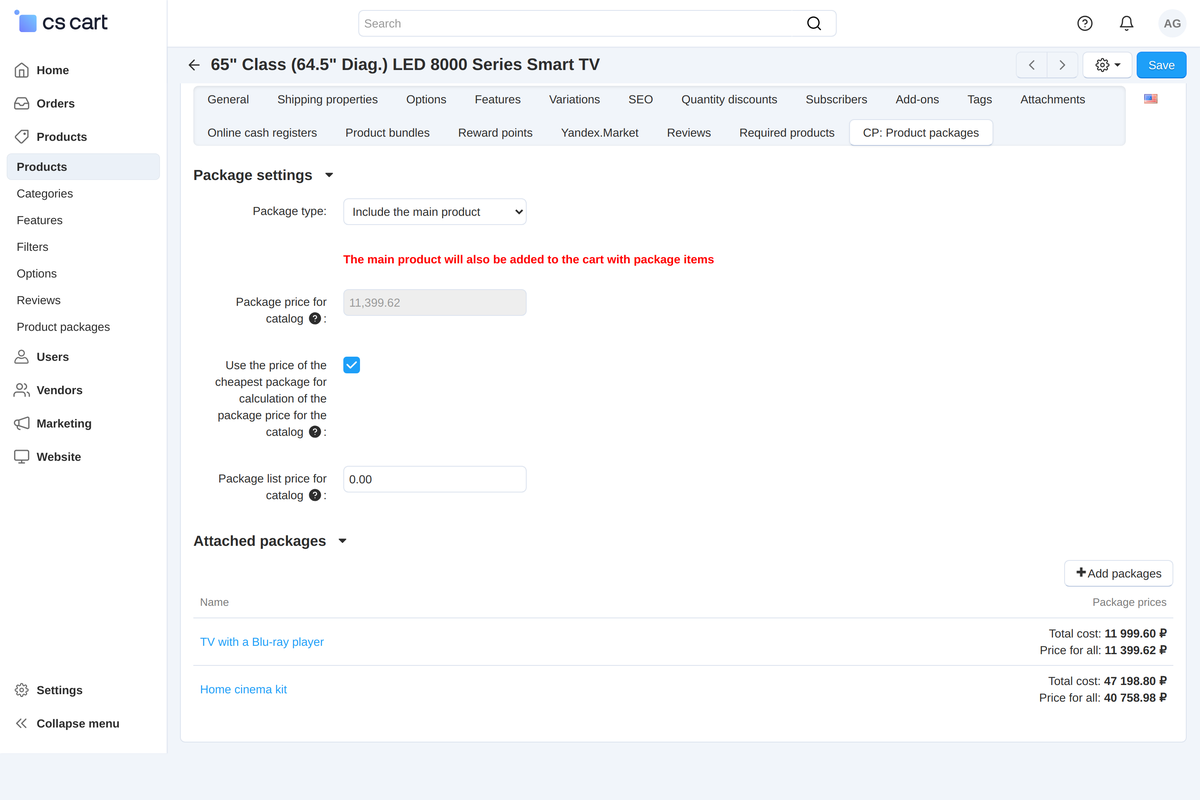
Task: Click the Orders inbox icon
Action: click(x=21, y=103)
